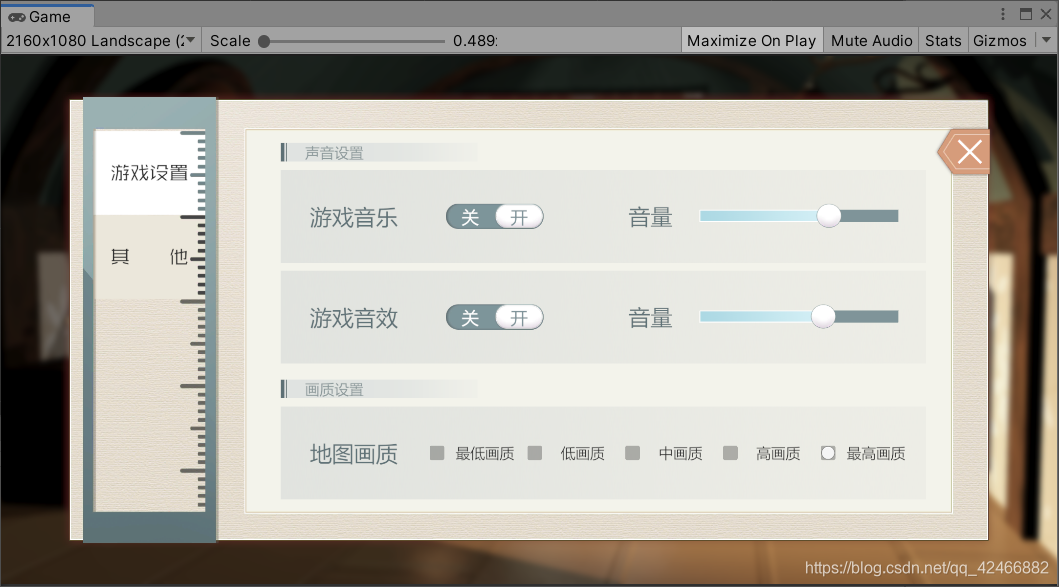Click the 游戏音乐 label
The height and width of the screenshot is (587, 1059).
pyautogui.click(x=353, y=218)
